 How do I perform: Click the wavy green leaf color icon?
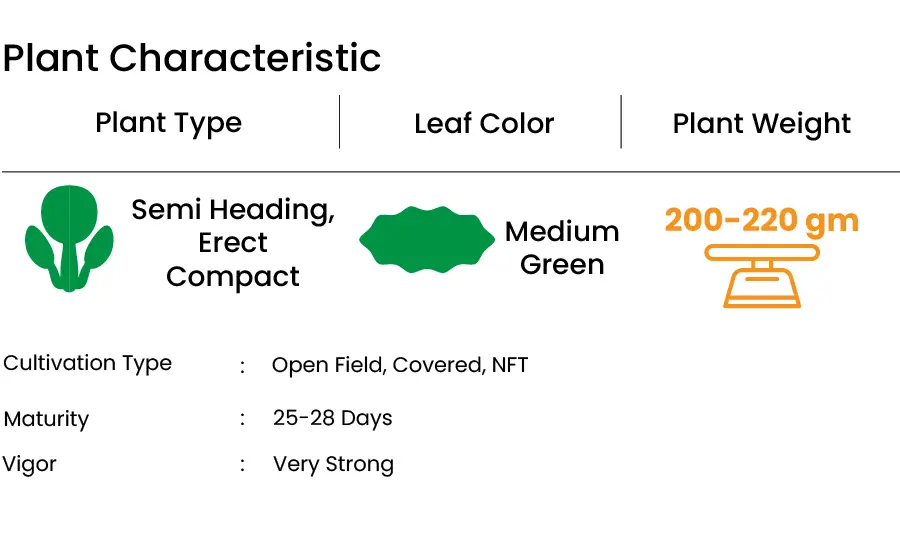(x=426, y=239)
